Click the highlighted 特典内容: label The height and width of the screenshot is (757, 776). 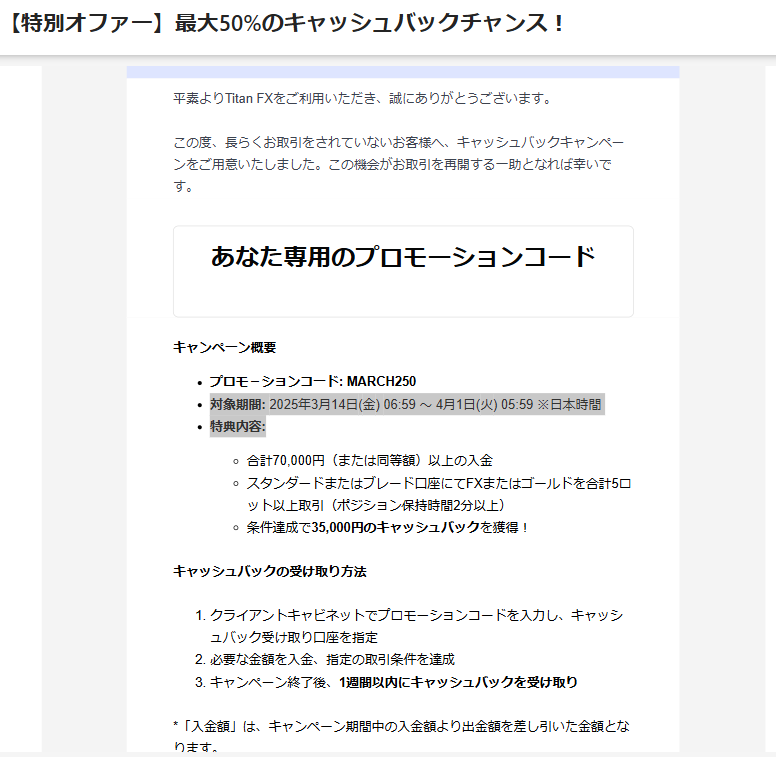click(238, 426)
